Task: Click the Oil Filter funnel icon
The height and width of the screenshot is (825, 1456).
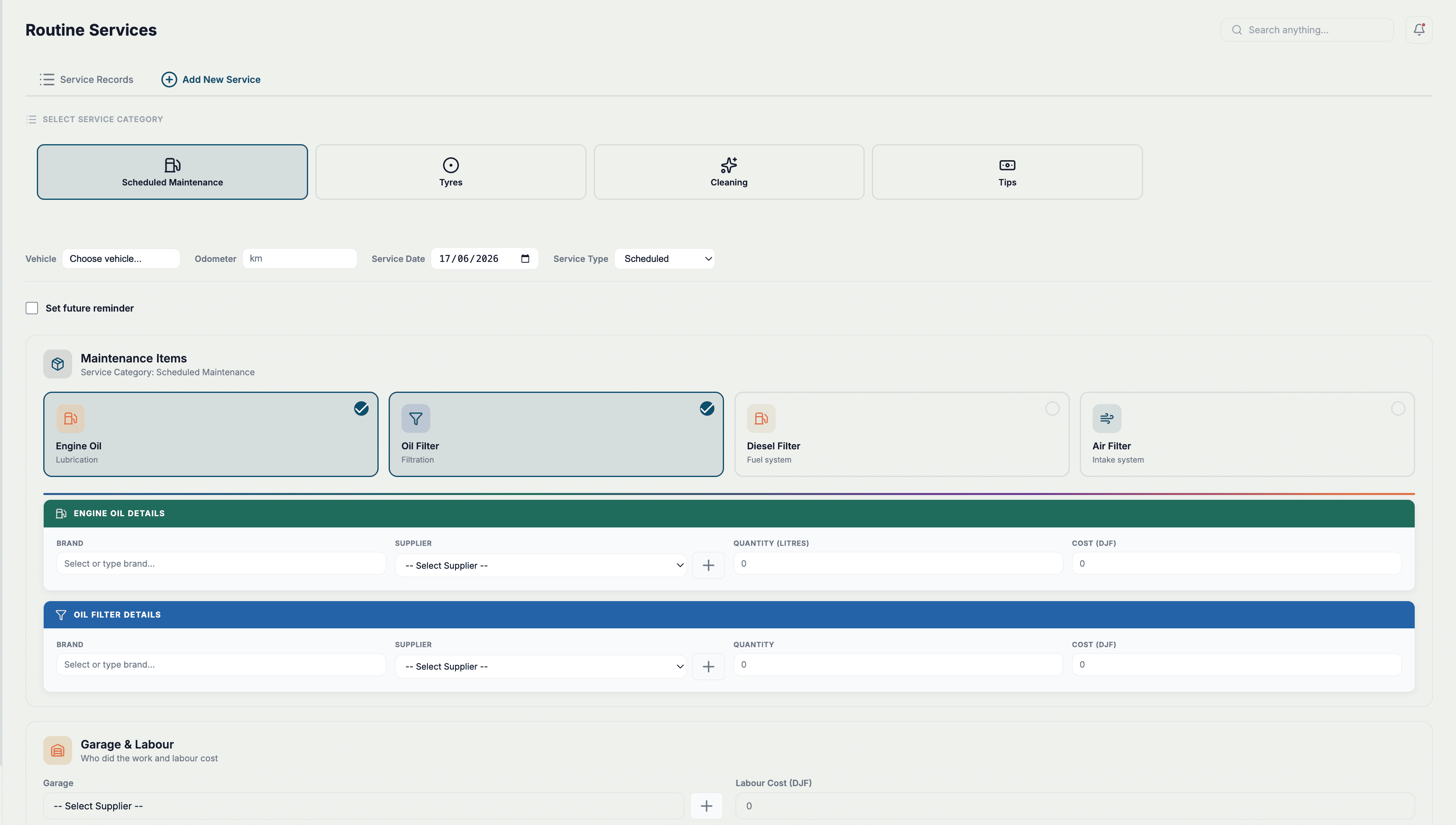Action: pos(415,419)
